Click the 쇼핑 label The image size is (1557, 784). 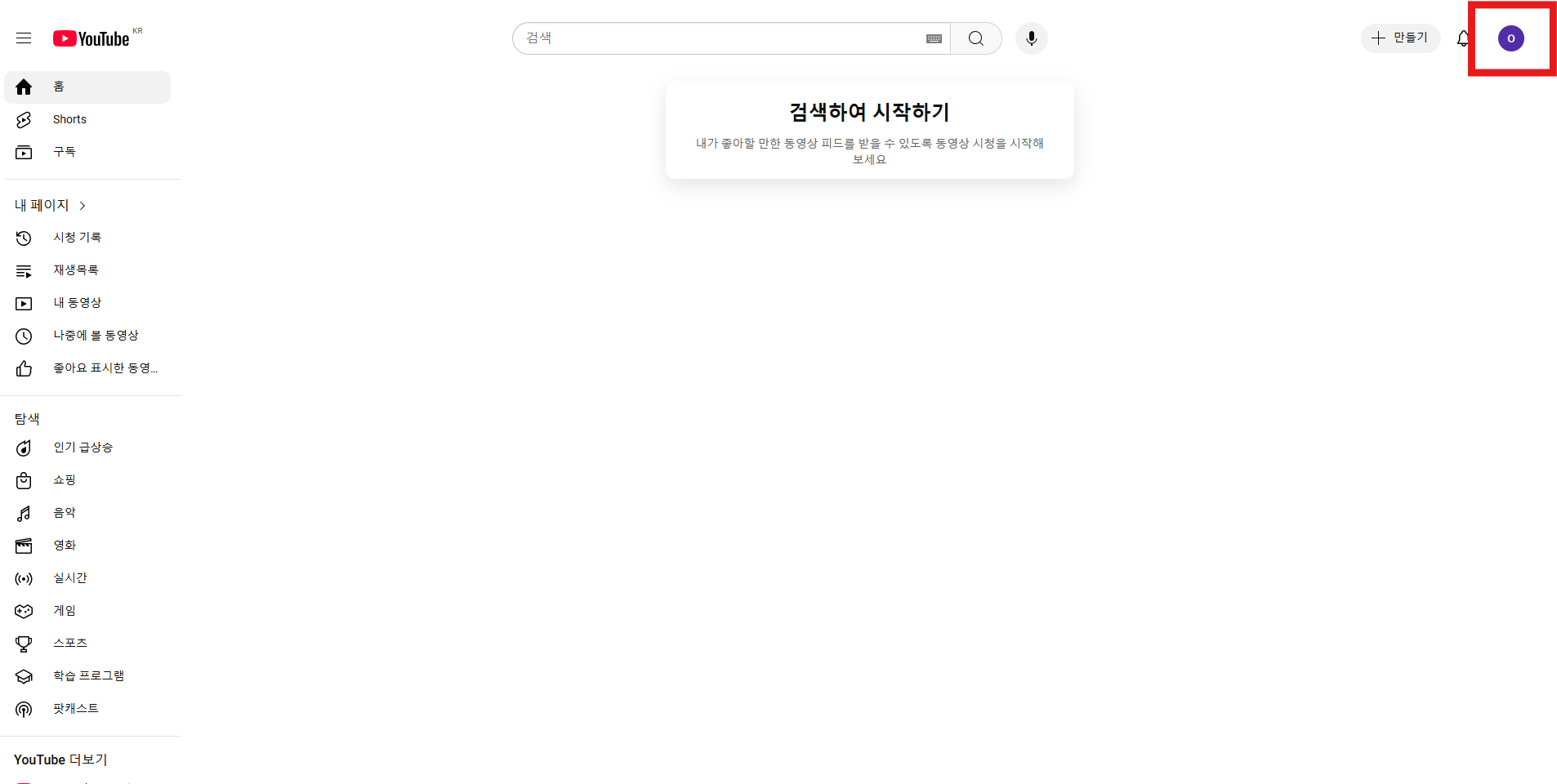coord(65,480)
